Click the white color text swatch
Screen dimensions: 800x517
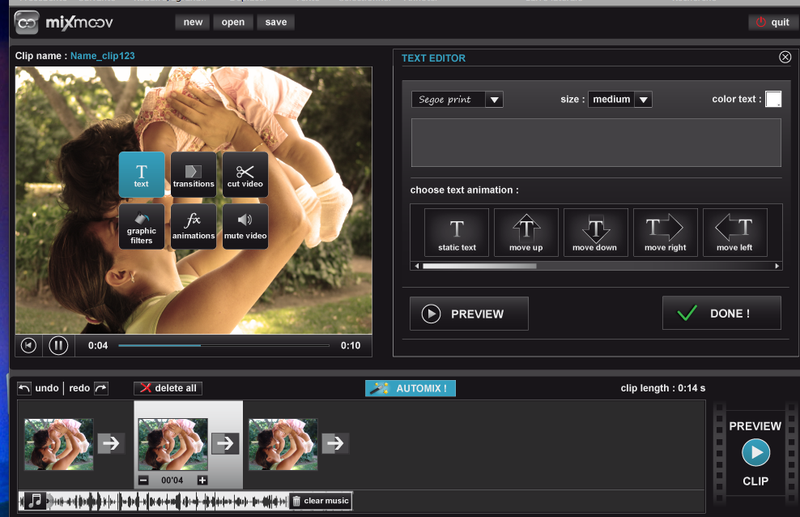click(x=773, y=99)
